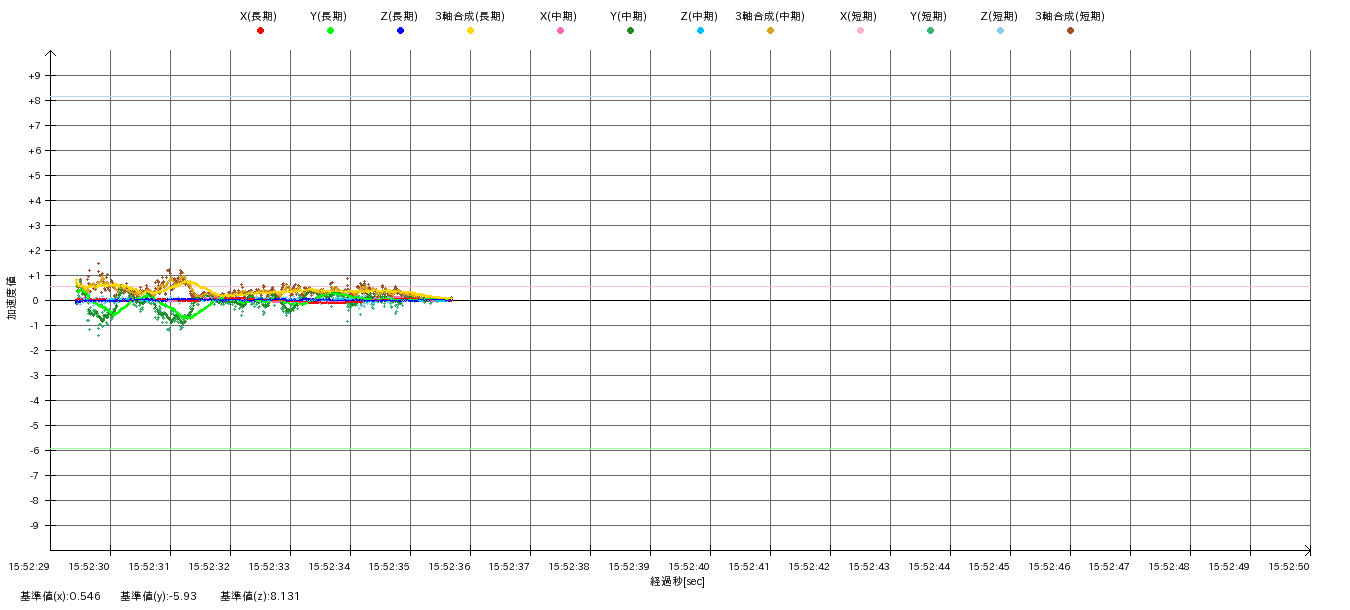Toggle the X(短期) series legend label
Image resolution: width=1350 pixels, height=610 pixels.
tap(858, 16)
